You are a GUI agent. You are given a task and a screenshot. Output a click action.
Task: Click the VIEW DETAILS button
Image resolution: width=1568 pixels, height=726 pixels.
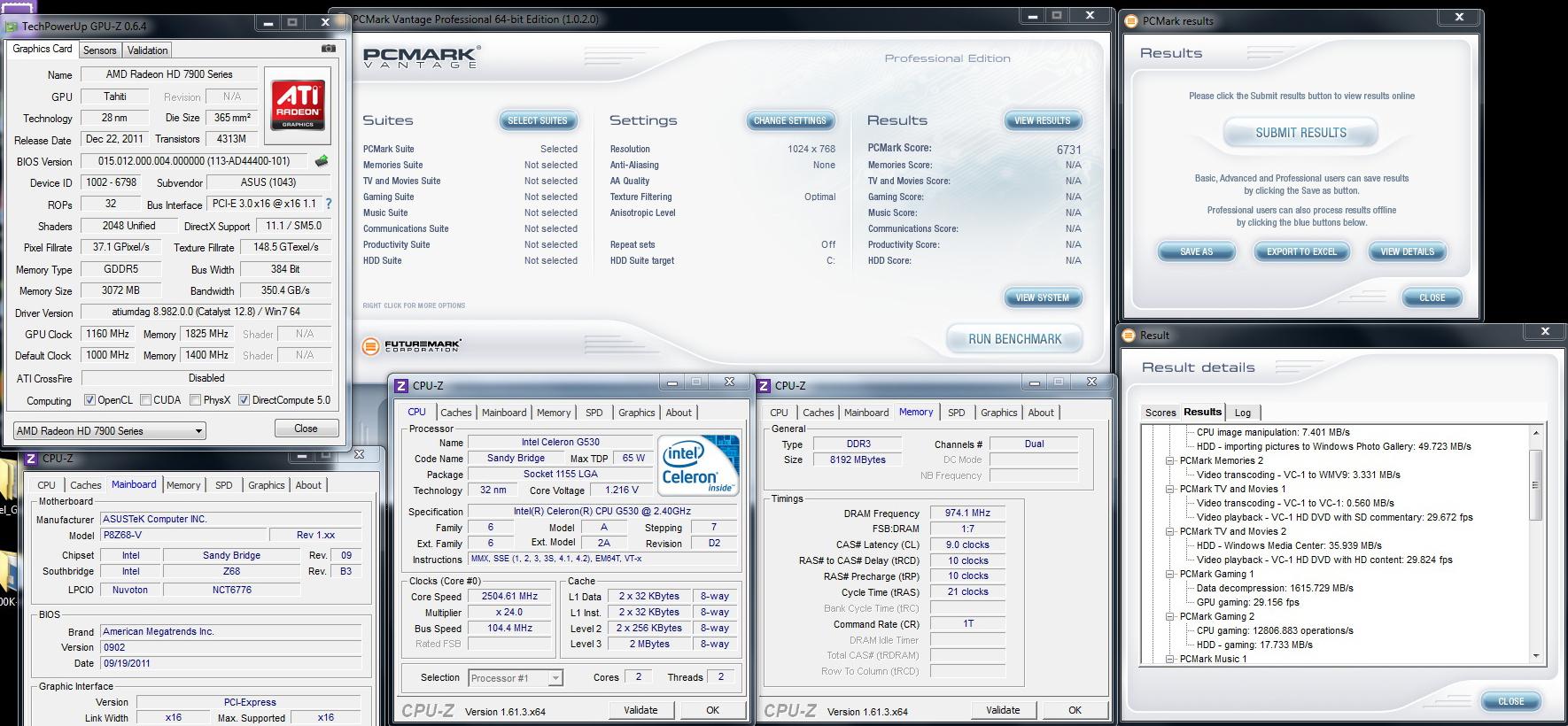pyautogui.click(x=1407, y=252)
